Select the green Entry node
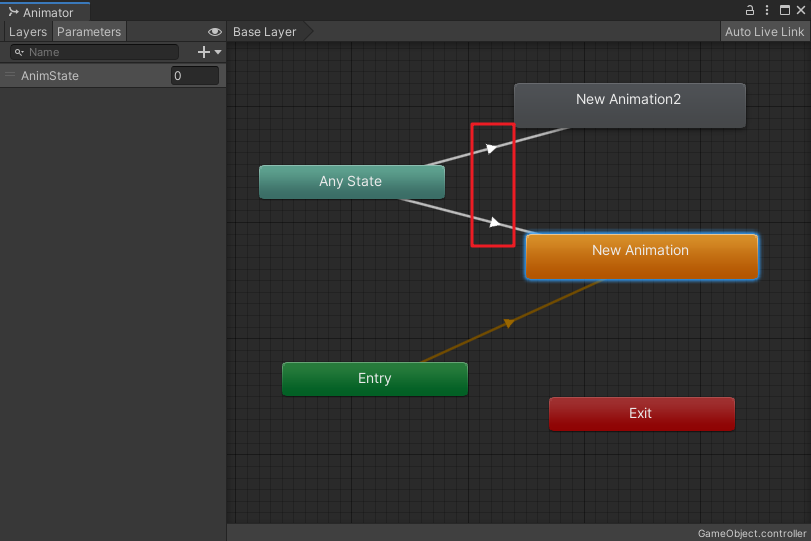The height and width of the screenshot is (541, 811). coord(374,379)
